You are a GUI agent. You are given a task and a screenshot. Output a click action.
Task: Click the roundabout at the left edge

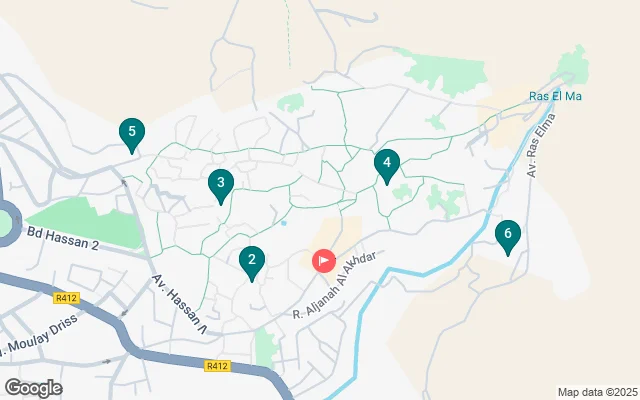(x=5, y=224)
